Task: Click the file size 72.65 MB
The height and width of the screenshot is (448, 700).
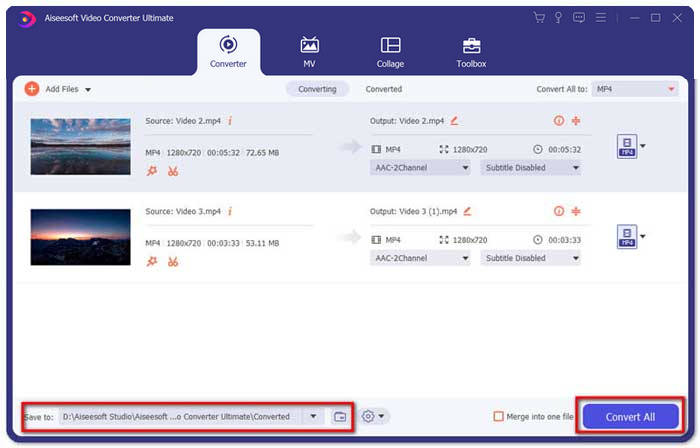Action: (x=262, y=153)
